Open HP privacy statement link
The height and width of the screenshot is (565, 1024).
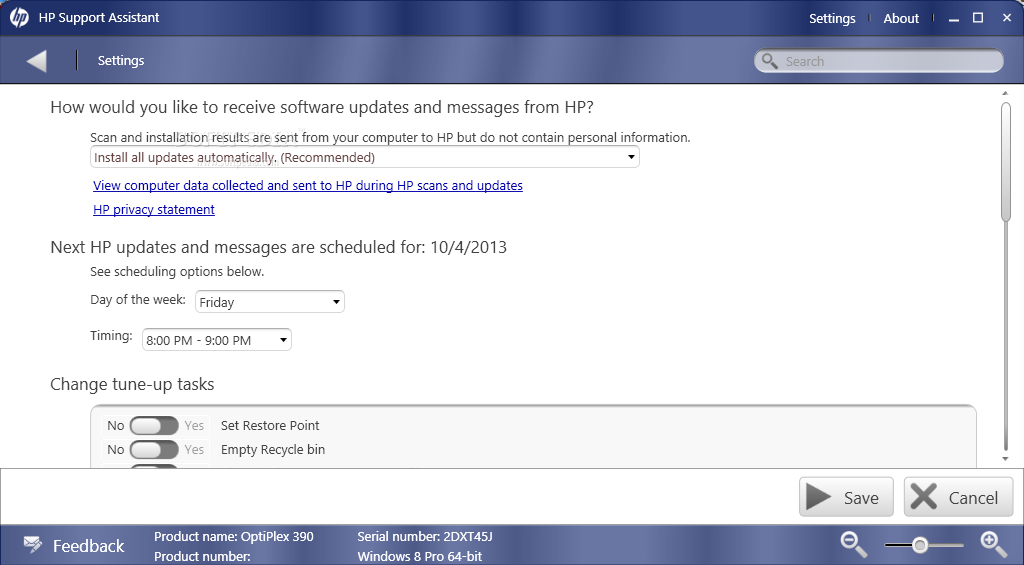(153, 210)
